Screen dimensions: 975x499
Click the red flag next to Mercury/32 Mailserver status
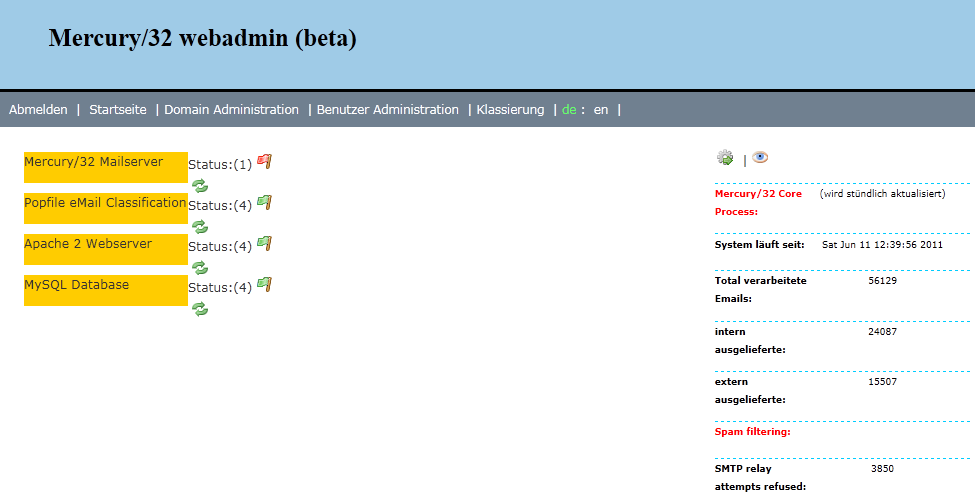[265, 162]
